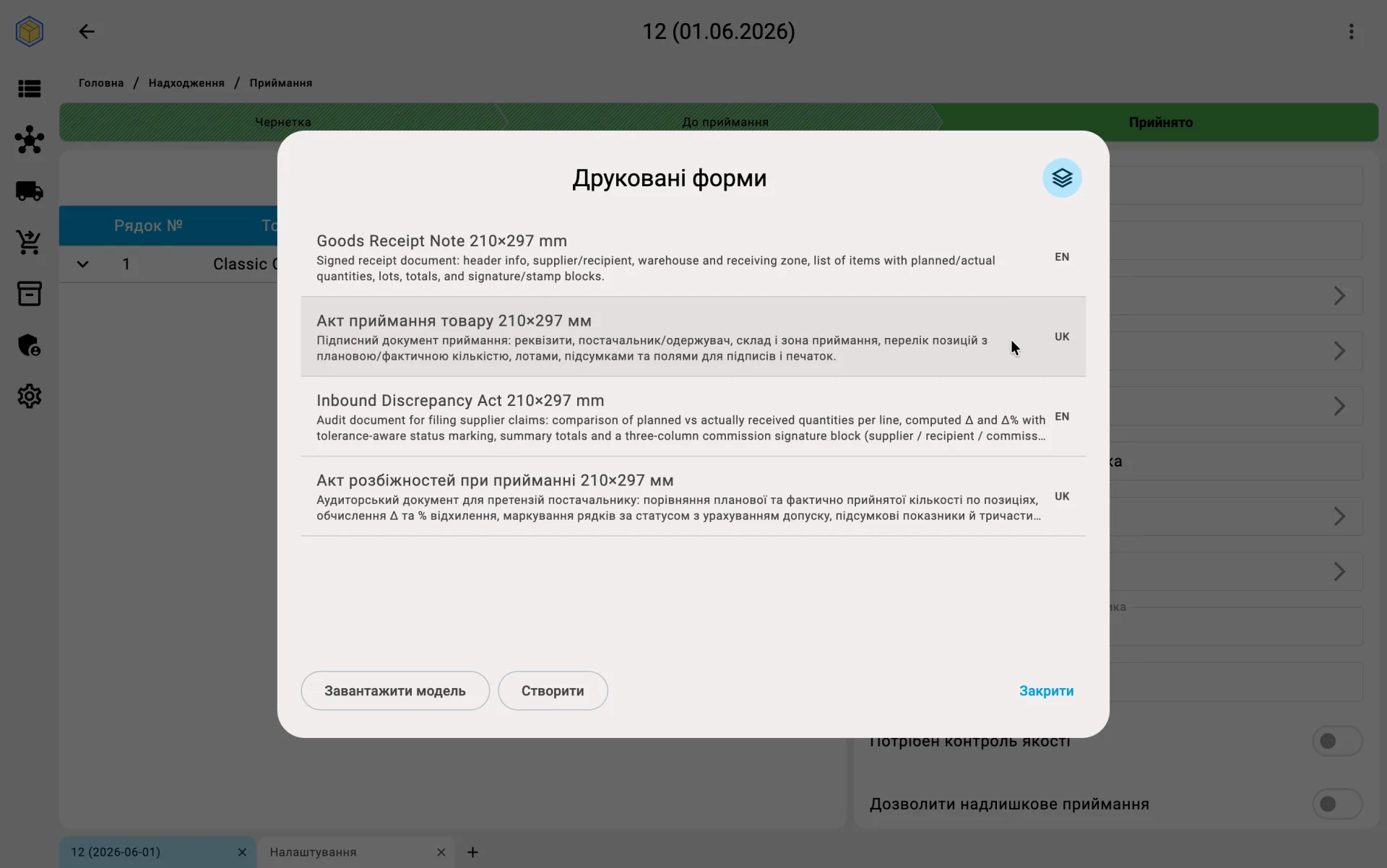Click the layers icon in dialog
This screenshot has height=868, width=1387.
[1062, 178]
